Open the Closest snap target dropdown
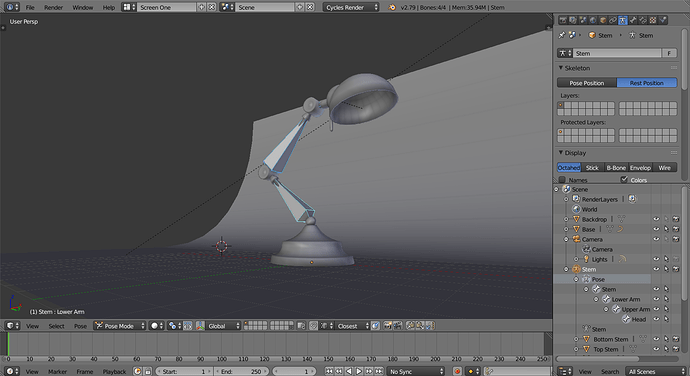This screenshot has height=376, width=690. coord(352,326)
